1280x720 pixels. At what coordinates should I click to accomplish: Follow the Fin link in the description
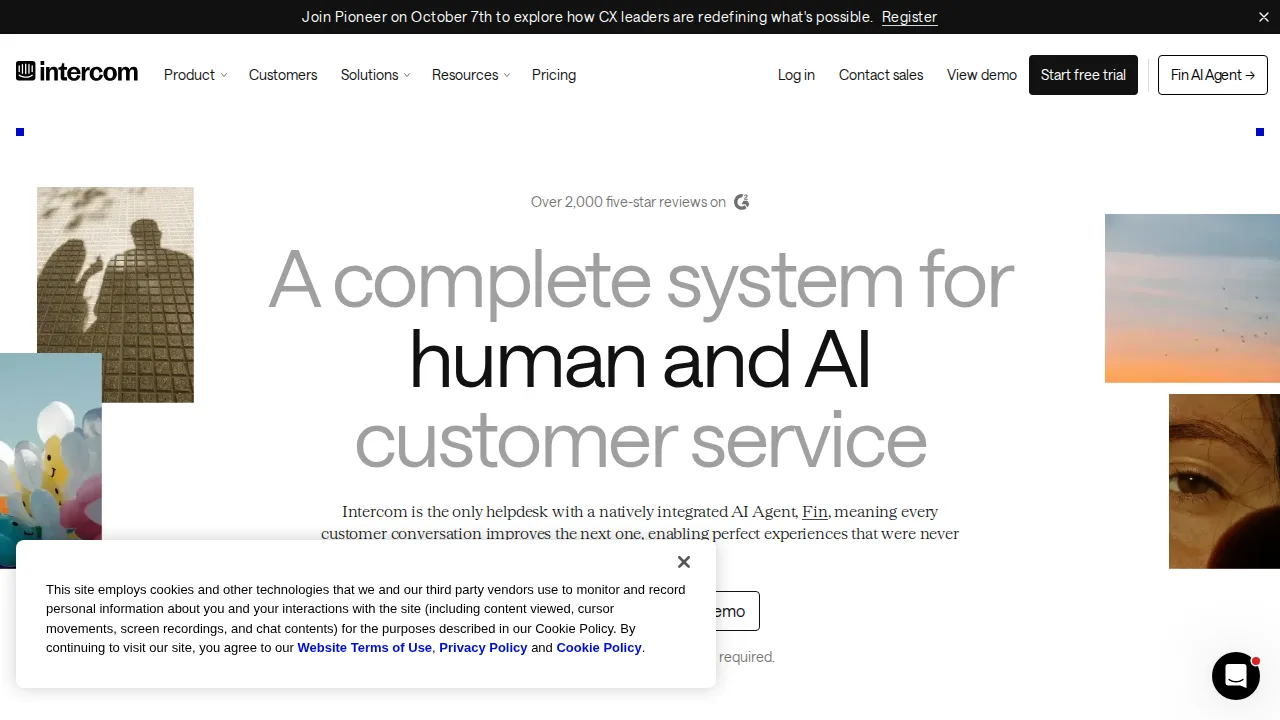815,512
